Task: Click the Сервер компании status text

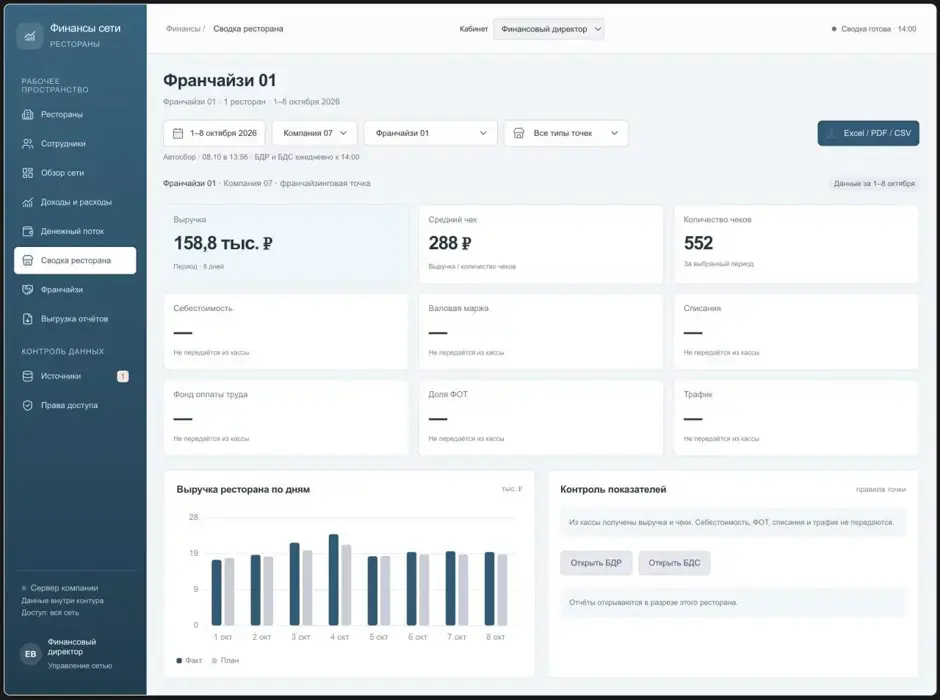Action: (x=64, y=588)
